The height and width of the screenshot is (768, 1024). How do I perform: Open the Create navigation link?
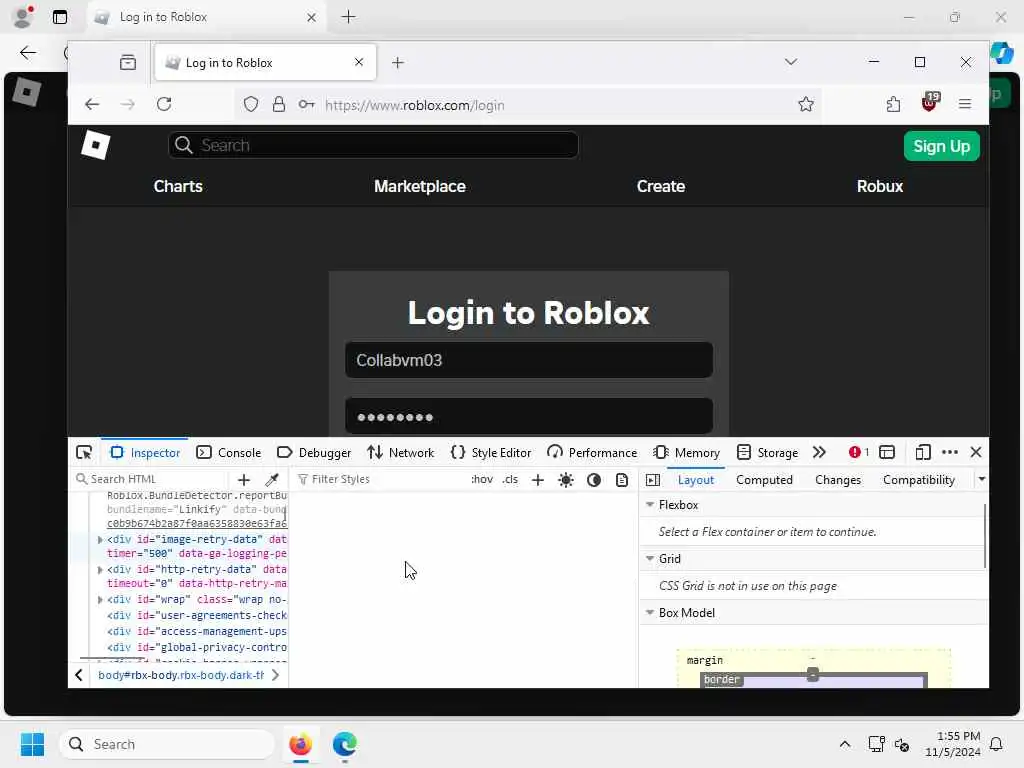[660, 187]
